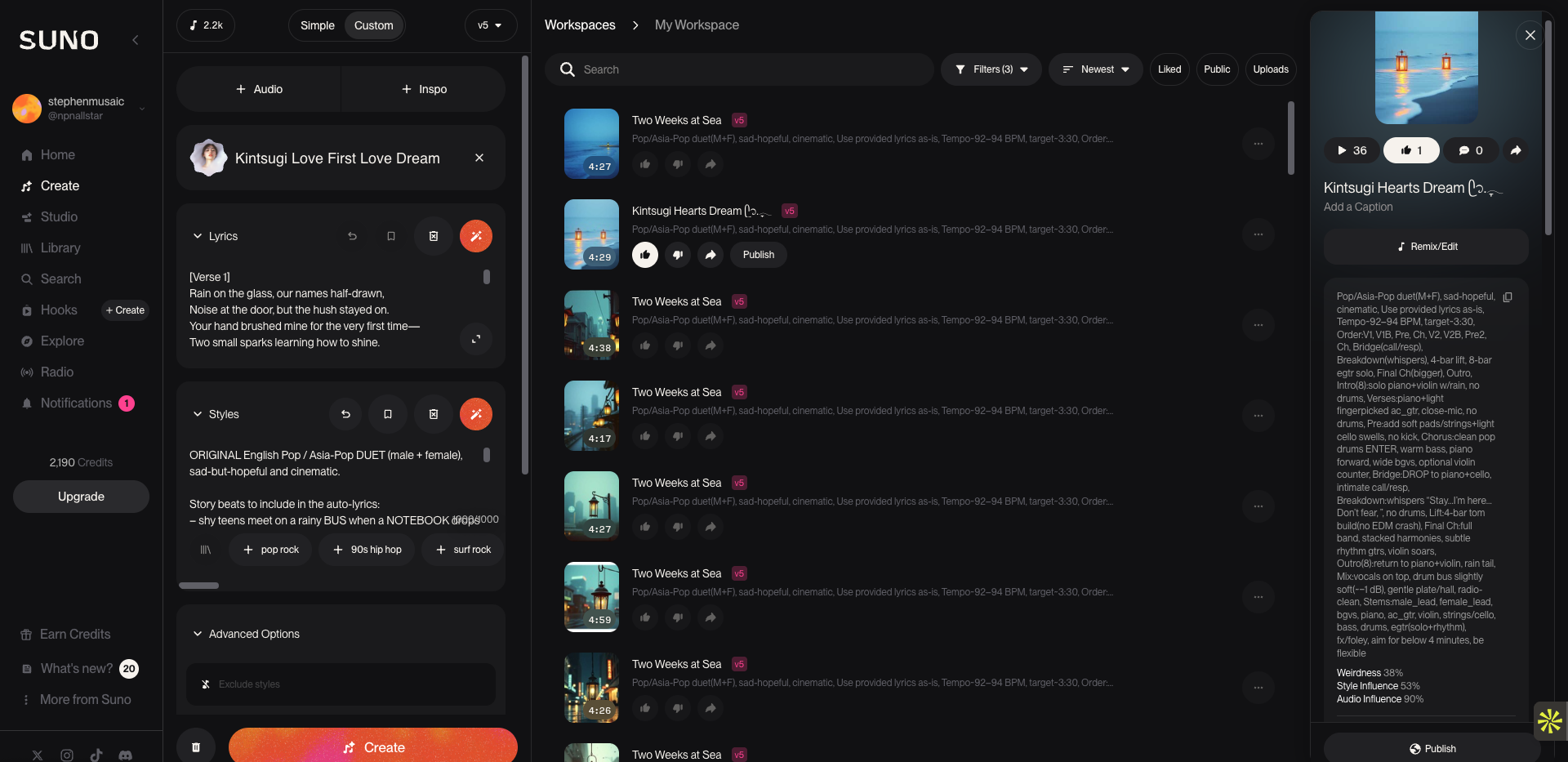1568x762 pixels.
Task: Enhance styles with the magic wand
Action: [476, 414]
